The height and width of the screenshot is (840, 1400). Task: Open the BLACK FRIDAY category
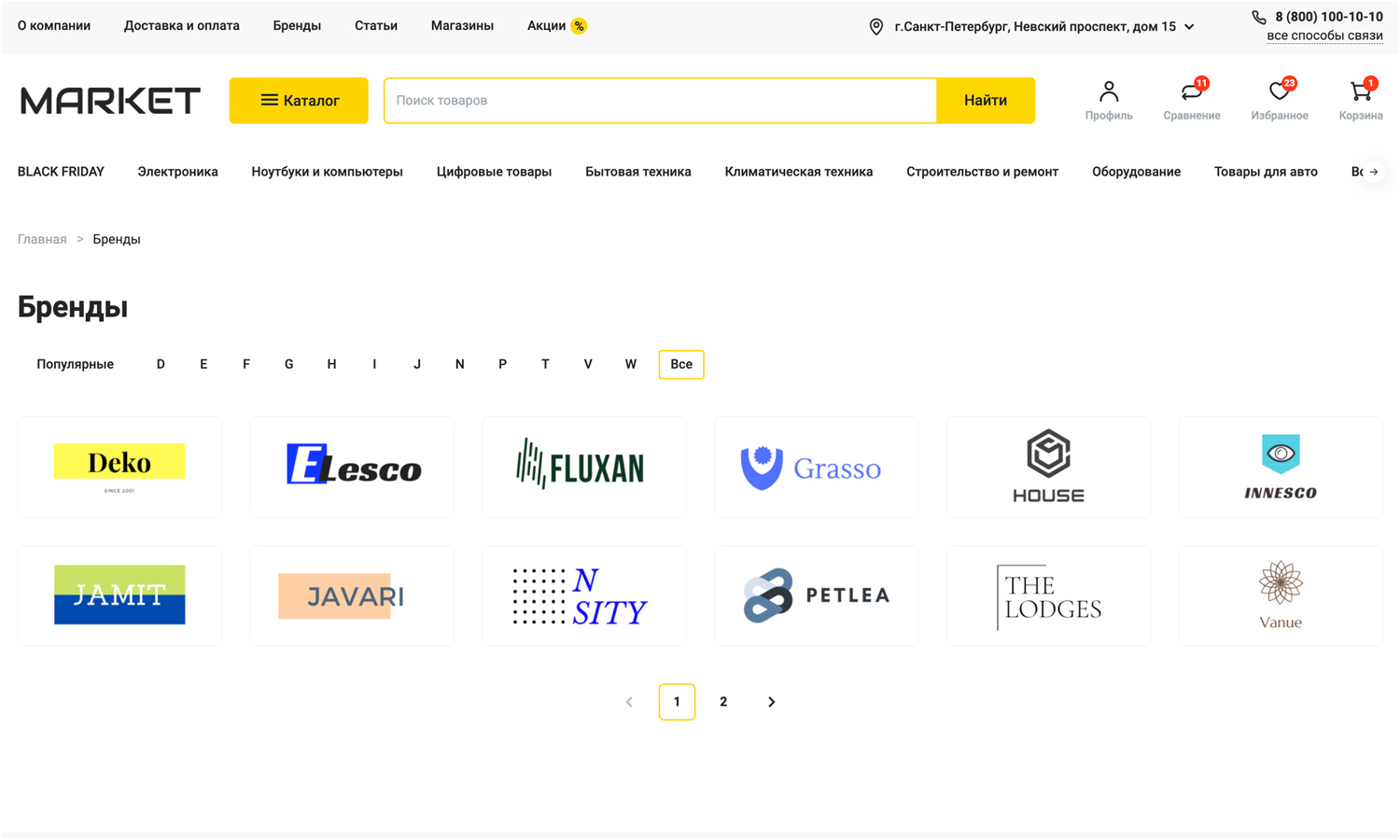point(61,172)
